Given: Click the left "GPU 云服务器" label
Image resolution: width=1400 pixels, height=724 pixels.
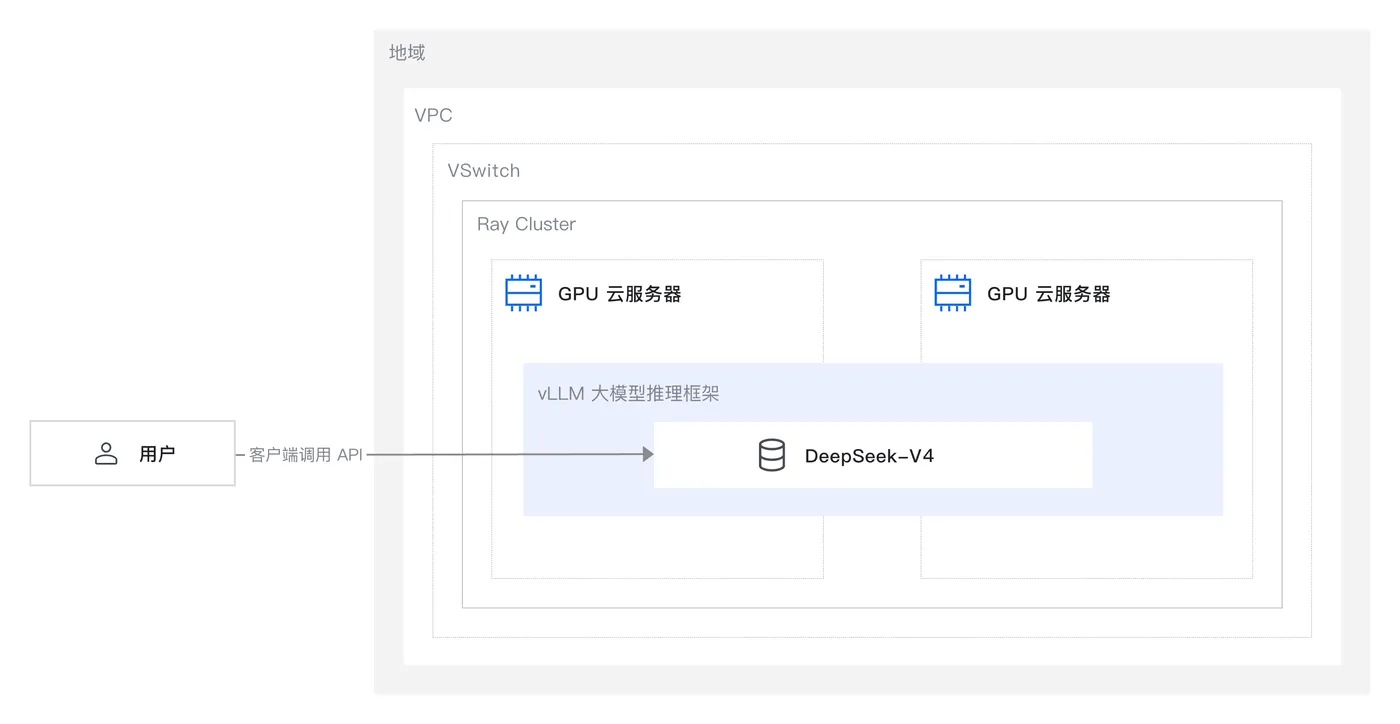Looking at the screenshot, I should click(x=620, y=294).
